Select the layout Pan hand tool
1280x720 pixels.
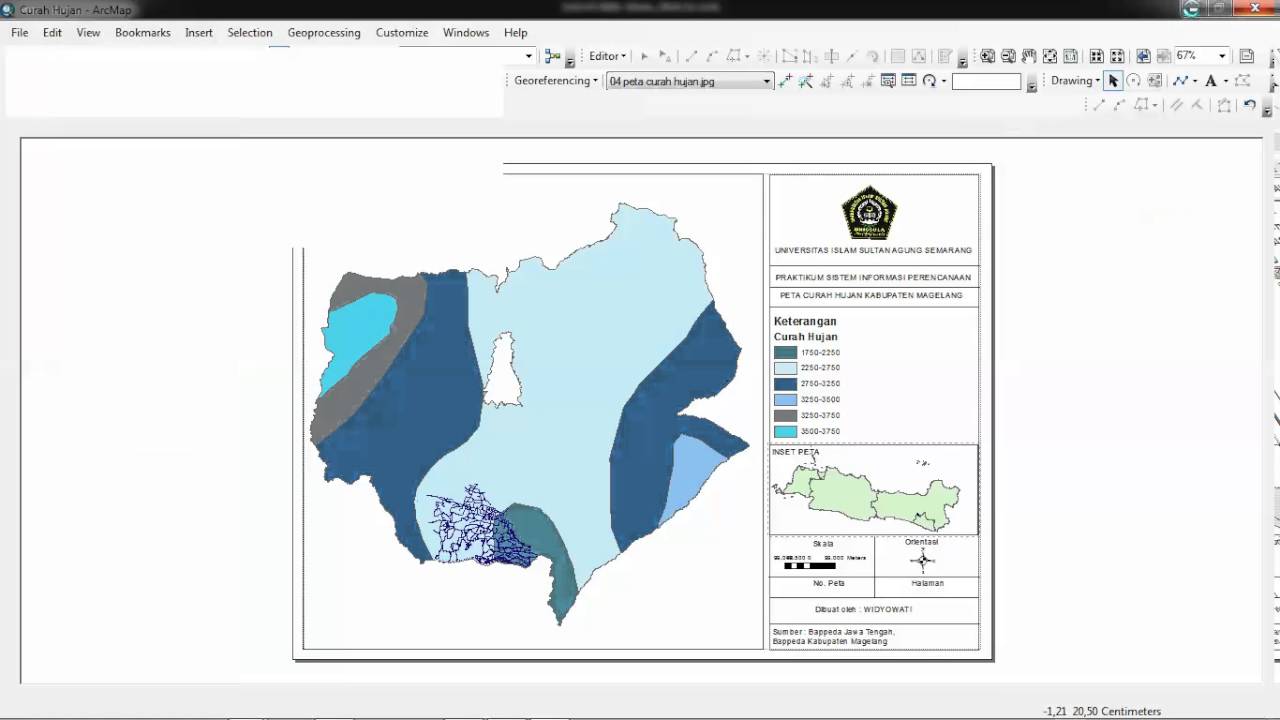click(x=1030, y=56)
